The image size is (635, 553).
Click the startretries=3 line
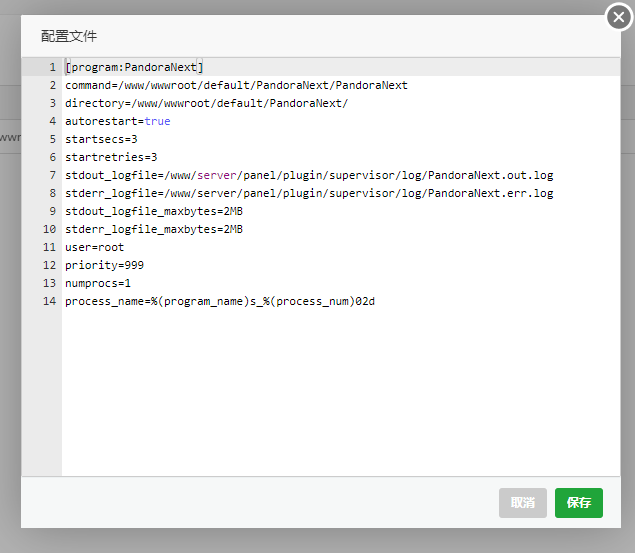[111, 157]
